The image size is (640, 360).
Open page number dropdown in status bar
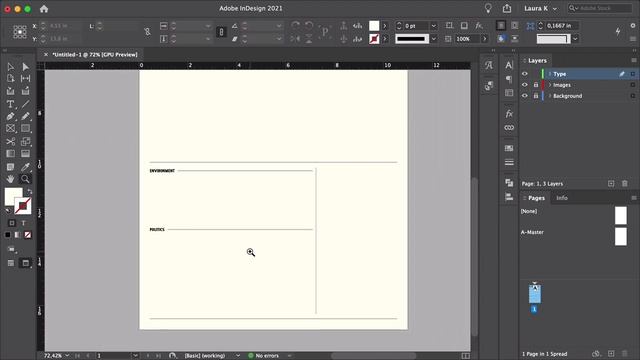(135, 356)
